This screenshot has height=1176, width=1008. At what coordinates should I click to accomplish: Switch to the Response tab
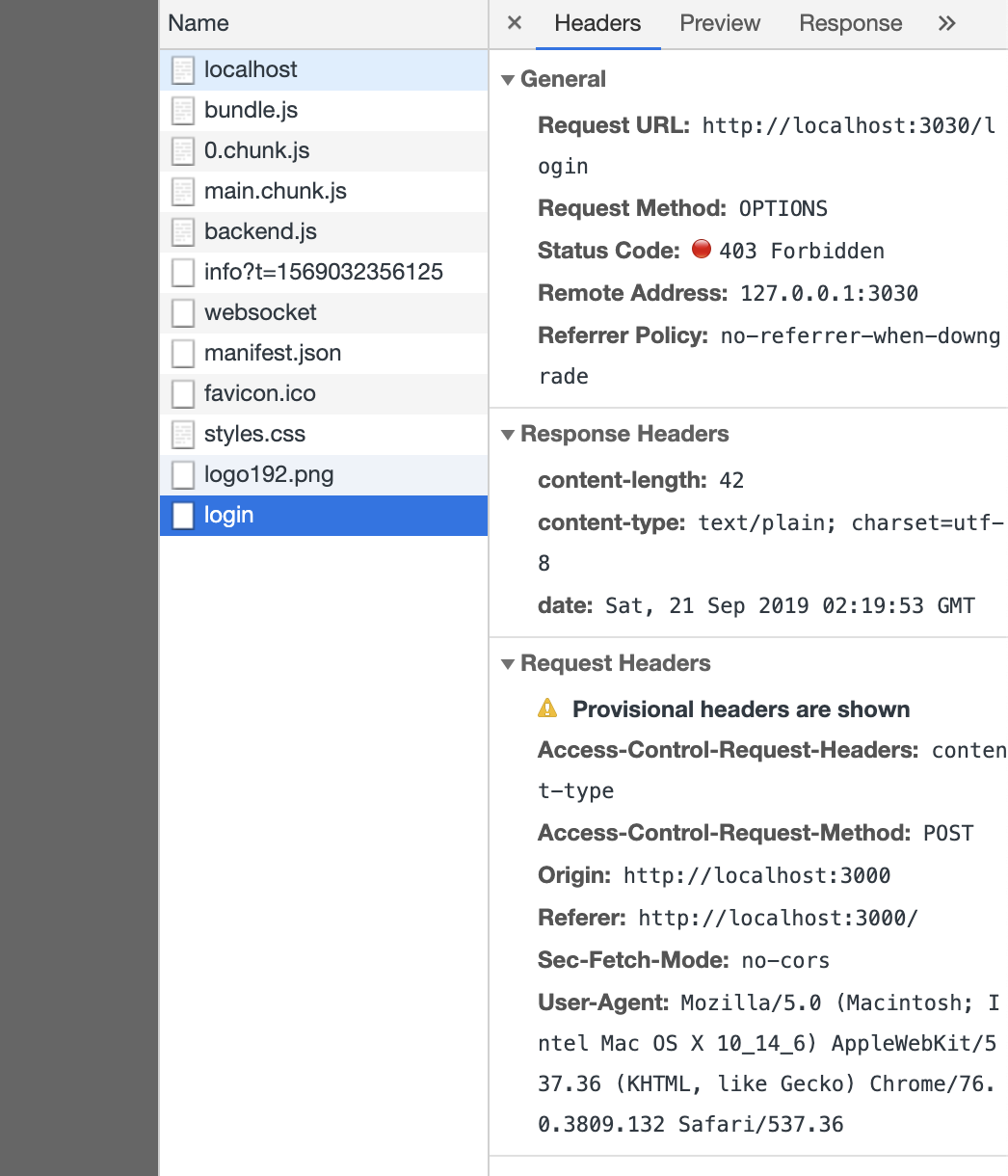(x=850, y=23)
